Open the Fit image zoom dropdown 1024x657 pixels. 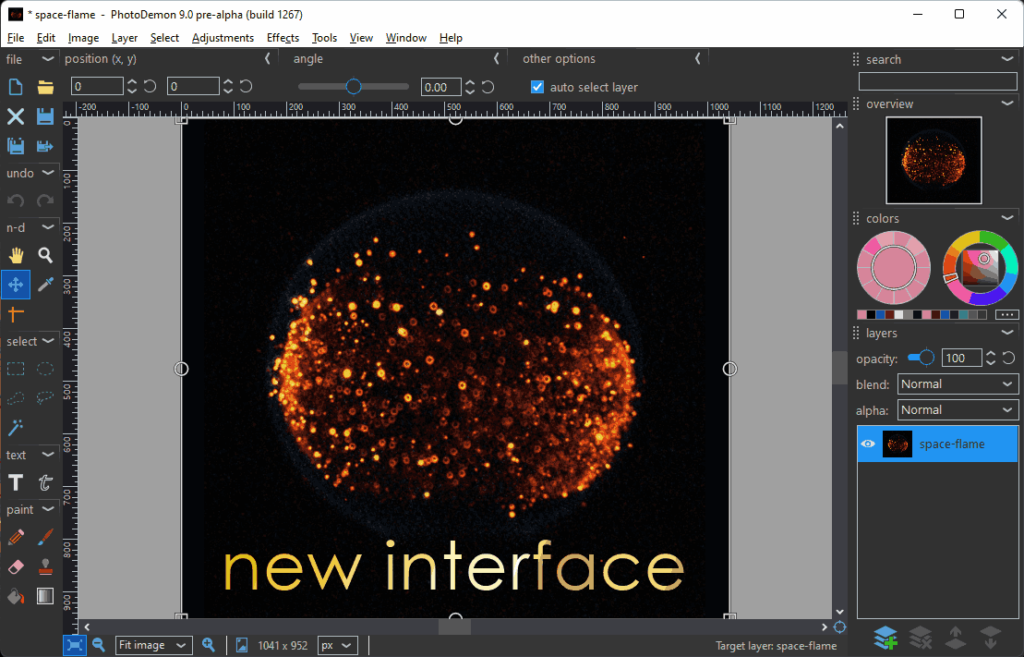tap(153, 645)
